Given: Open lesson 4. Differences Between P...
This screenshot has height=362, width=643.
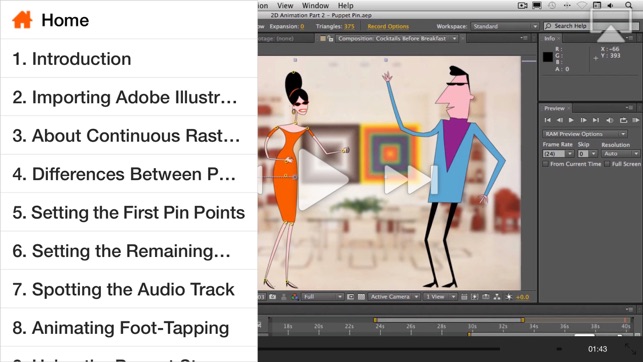Looking at the screenshot, I should point(129,174).
